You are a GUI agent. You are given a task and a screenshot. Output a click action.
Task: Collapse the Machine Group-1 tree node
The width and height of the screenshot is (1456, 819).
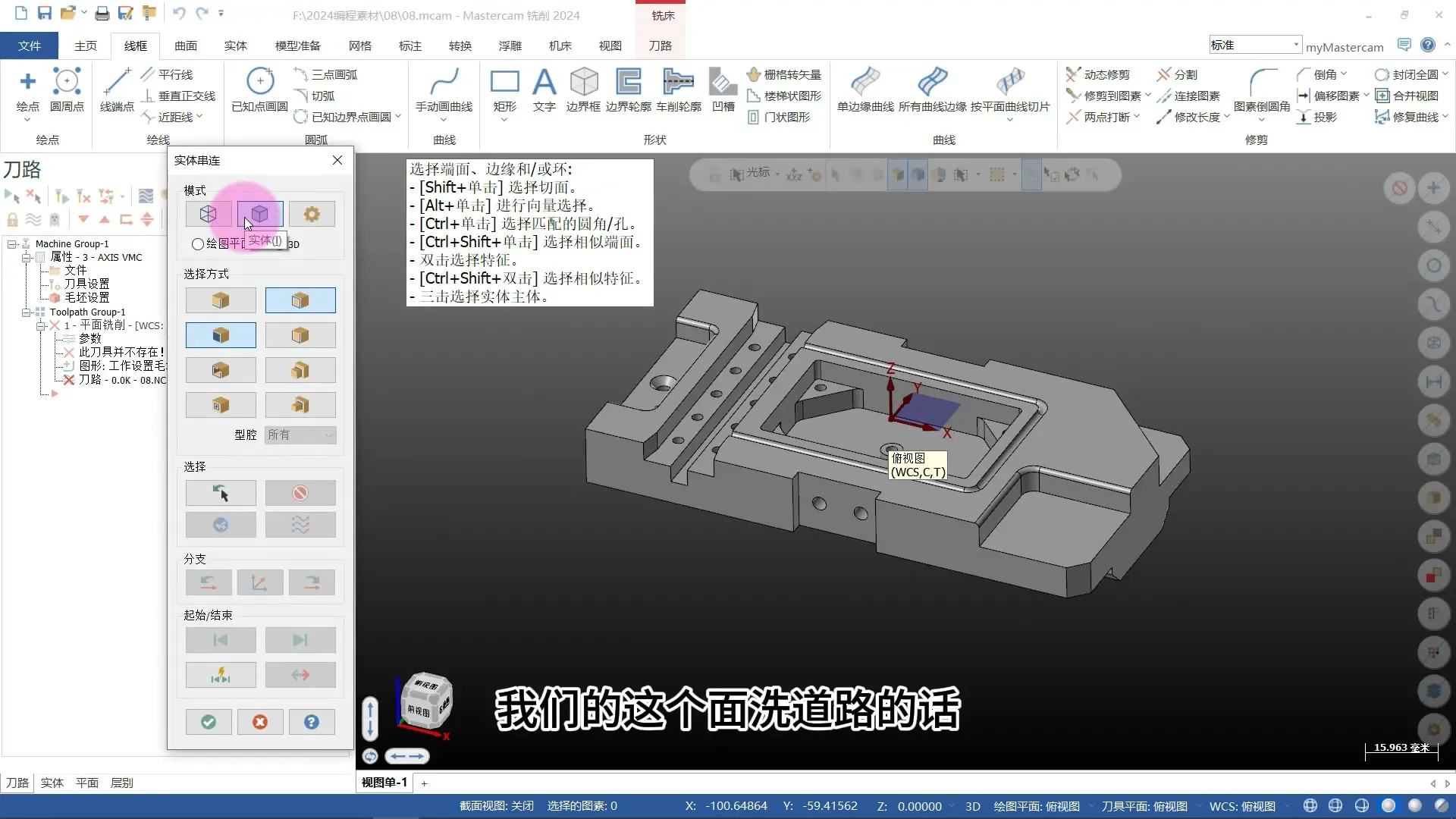(12, 244)
